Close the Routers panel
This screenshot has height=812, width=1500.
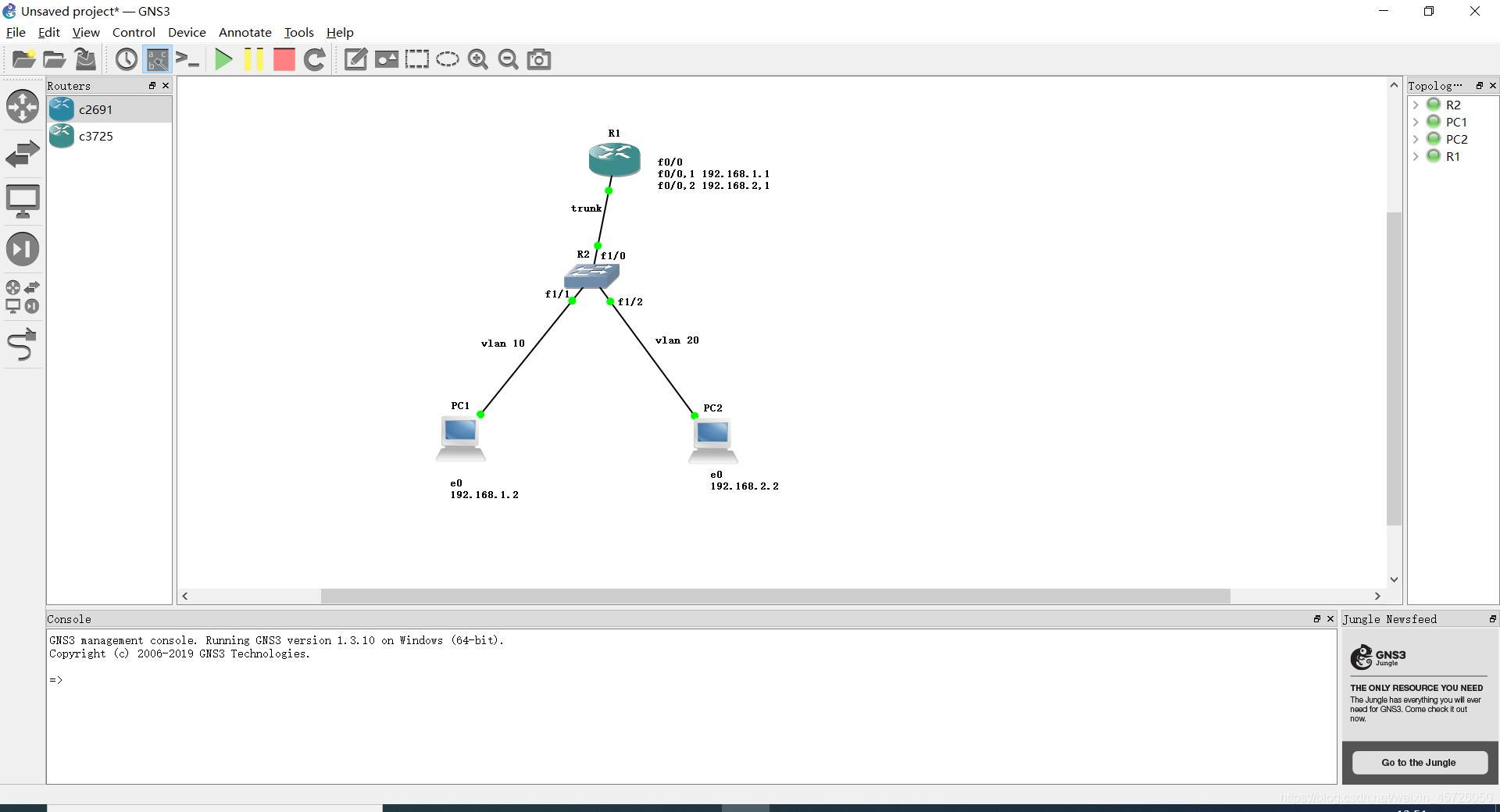[166, 85]
